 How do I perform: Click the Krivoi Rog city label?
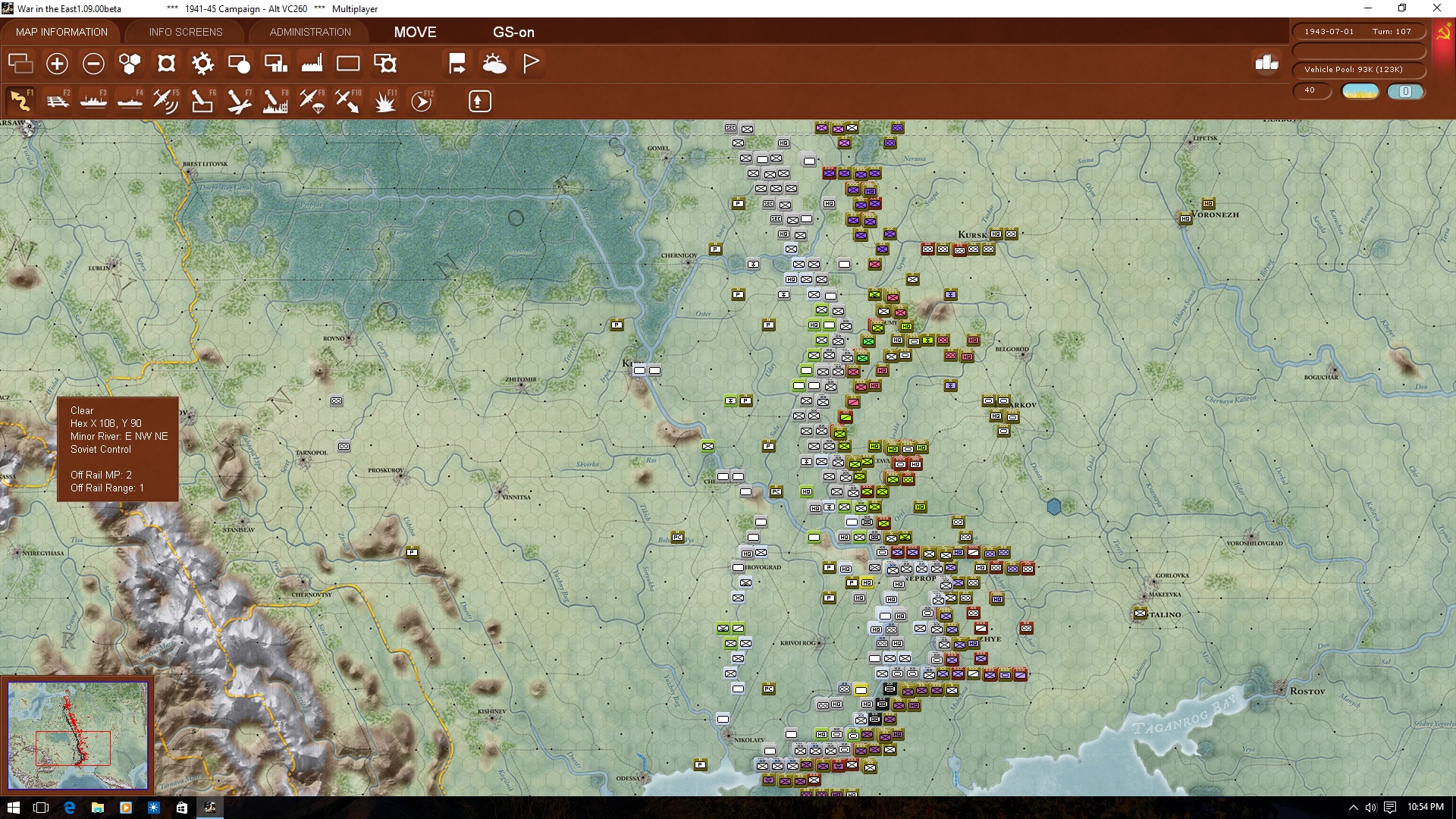799,643
